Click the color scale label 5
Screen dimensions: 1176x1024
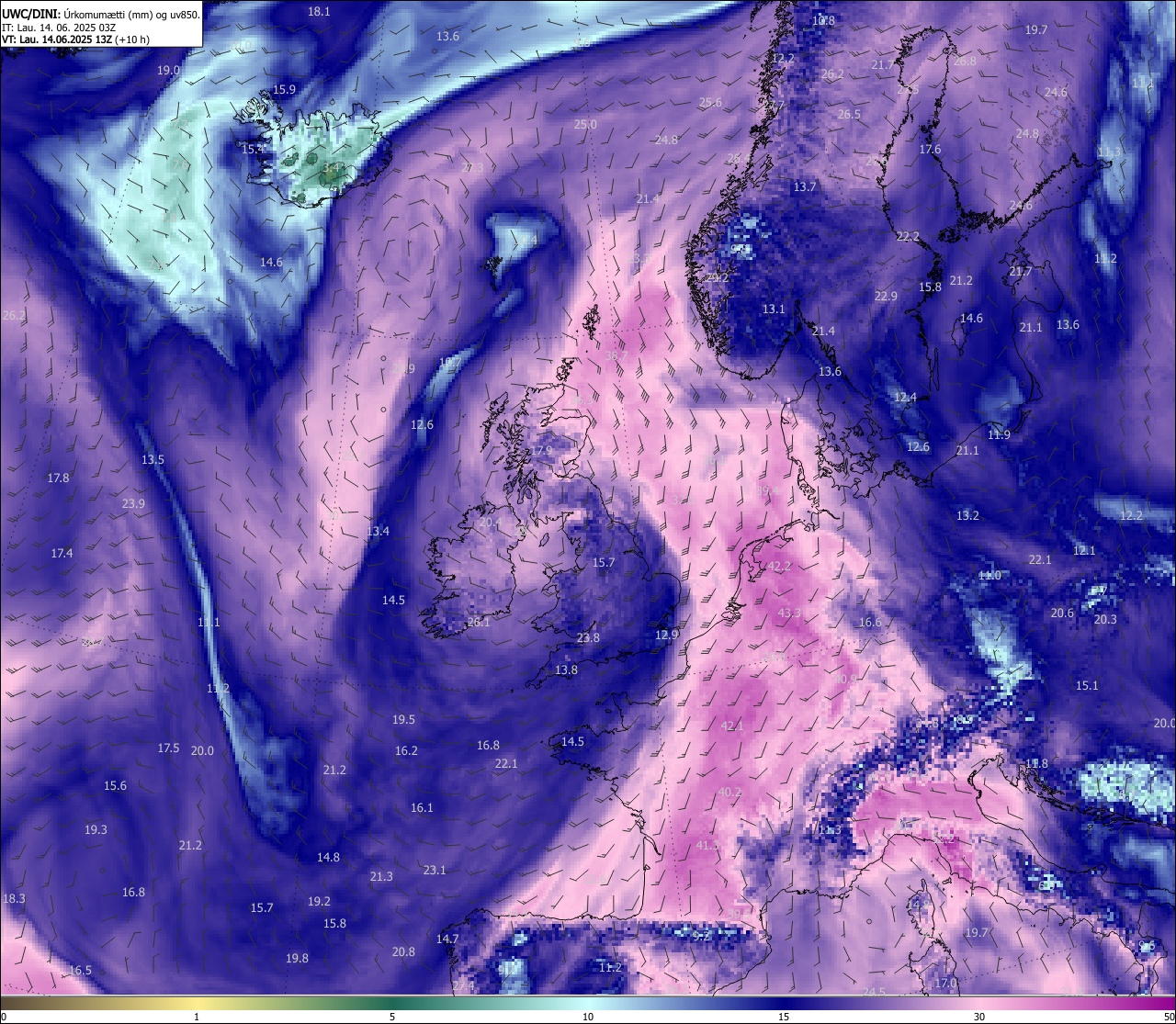(x=392, y=1017)
